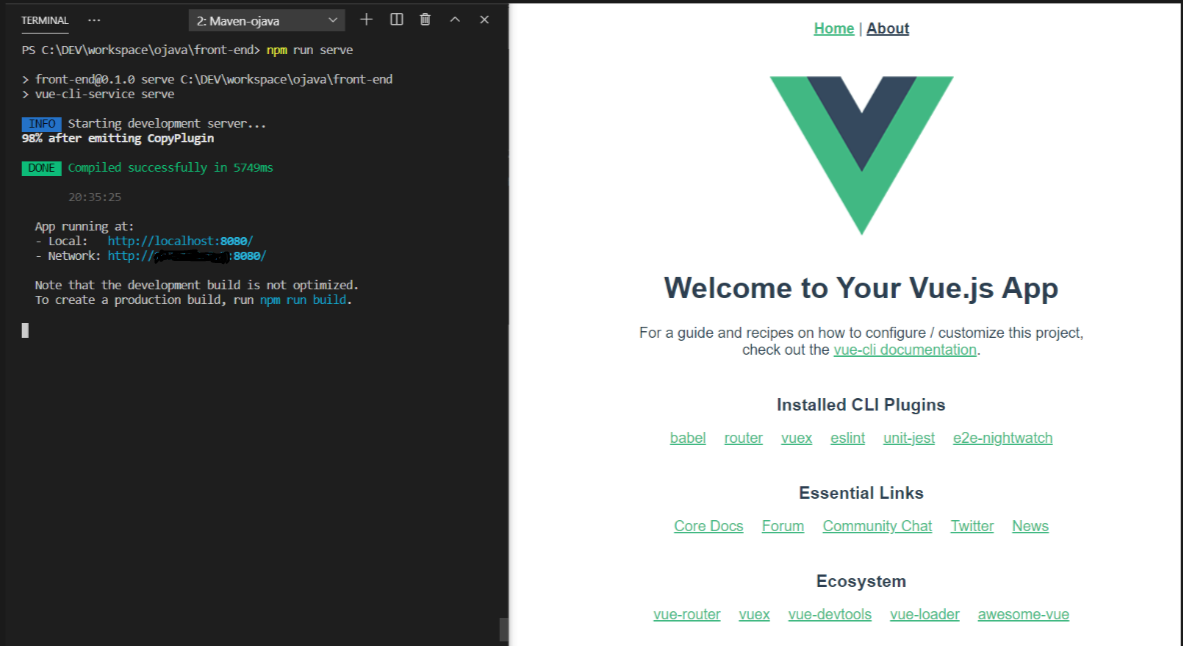This screenshot has width=1183, height=646.
Task: Kill terminal with trash icon
Action: (x=426, y=20)
